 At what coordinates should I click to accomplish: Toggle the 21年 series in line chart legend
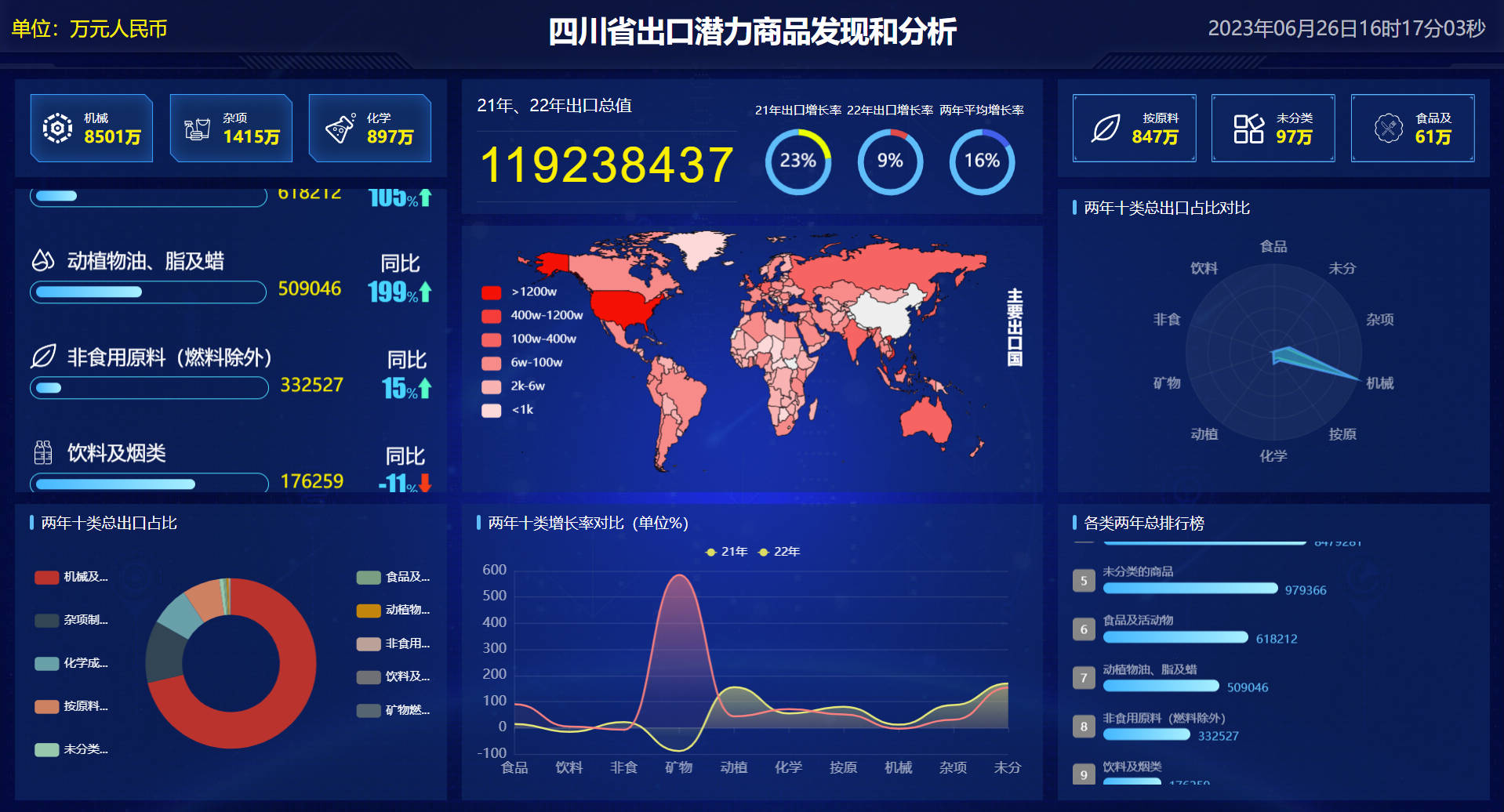point(726,552)
